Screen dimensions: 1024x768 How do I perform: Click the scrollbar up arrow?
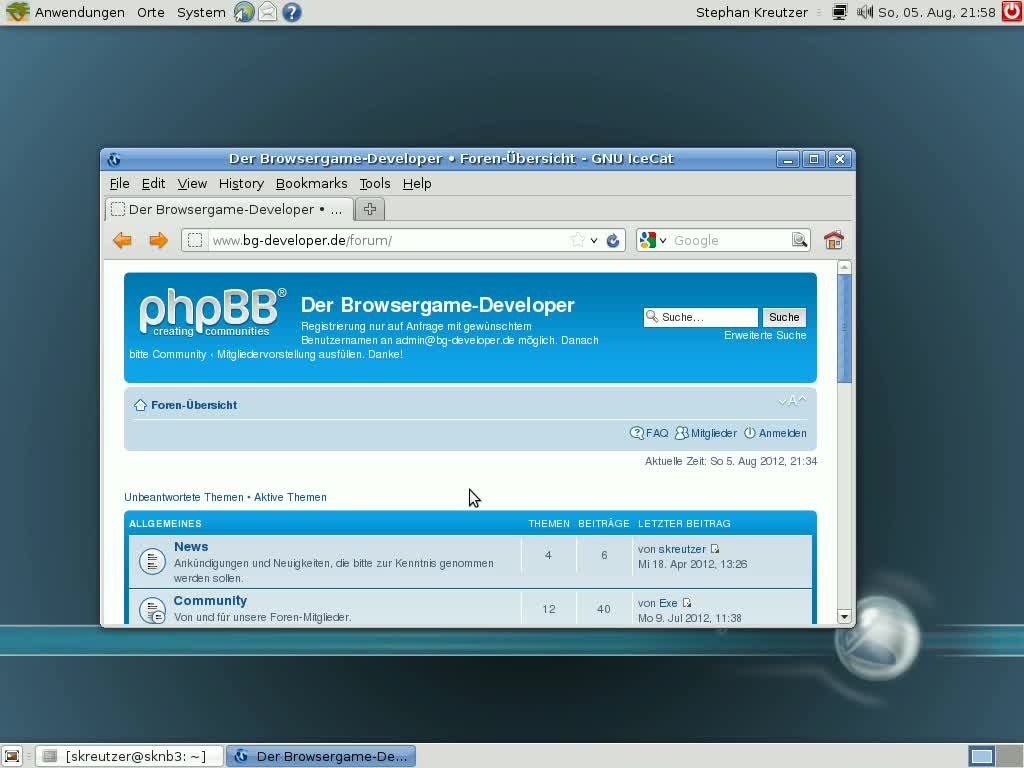pos(844,267)
